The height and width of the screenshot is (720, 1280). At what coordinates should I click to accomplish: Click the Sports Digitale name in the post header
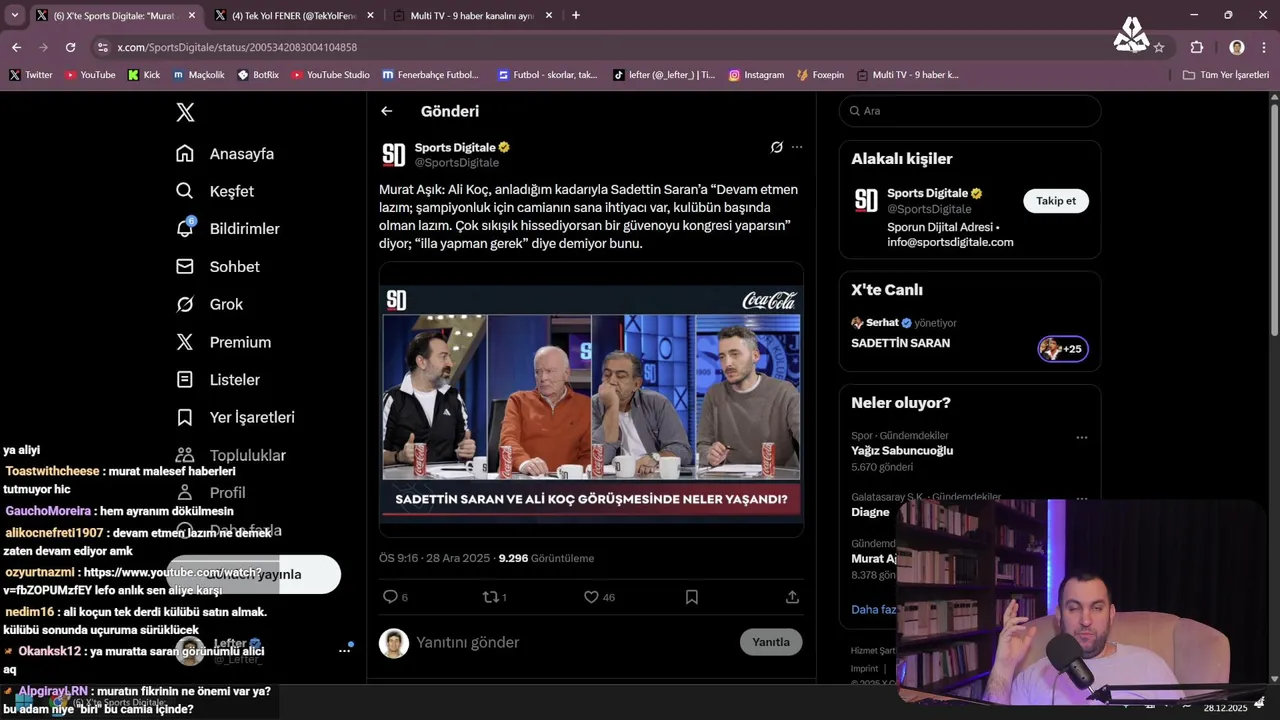(455, 147)
